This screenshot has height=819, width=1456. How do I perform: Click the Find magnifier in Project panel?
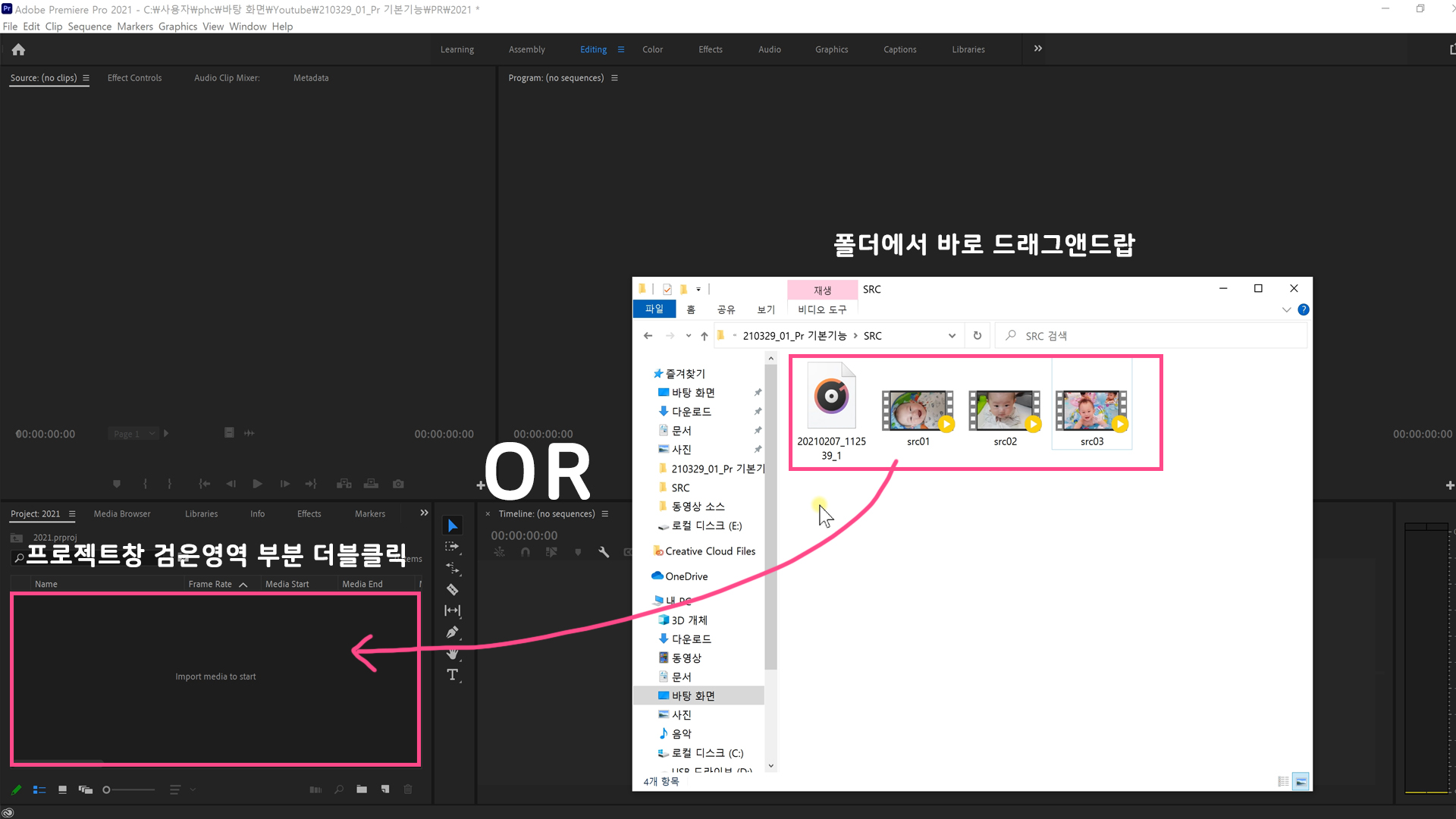point(339,789)
